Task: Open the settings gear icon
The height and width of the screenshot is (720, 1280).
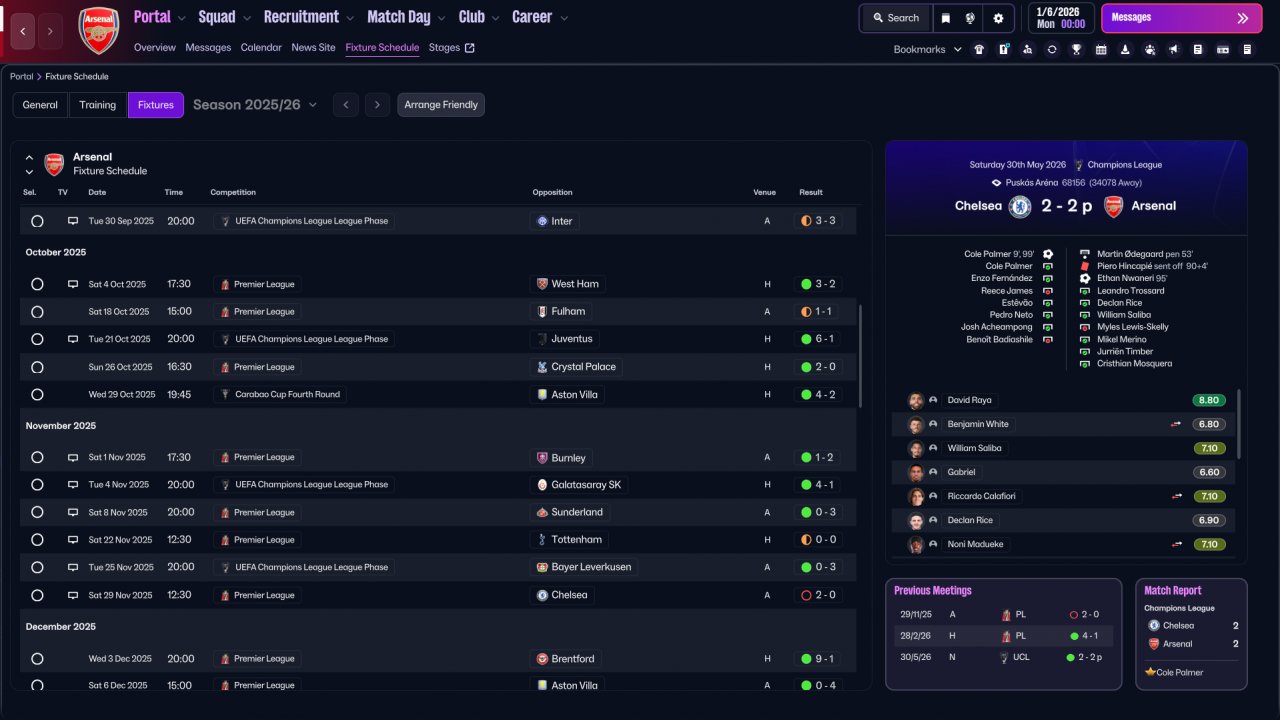Action: (x=998, y=18)
